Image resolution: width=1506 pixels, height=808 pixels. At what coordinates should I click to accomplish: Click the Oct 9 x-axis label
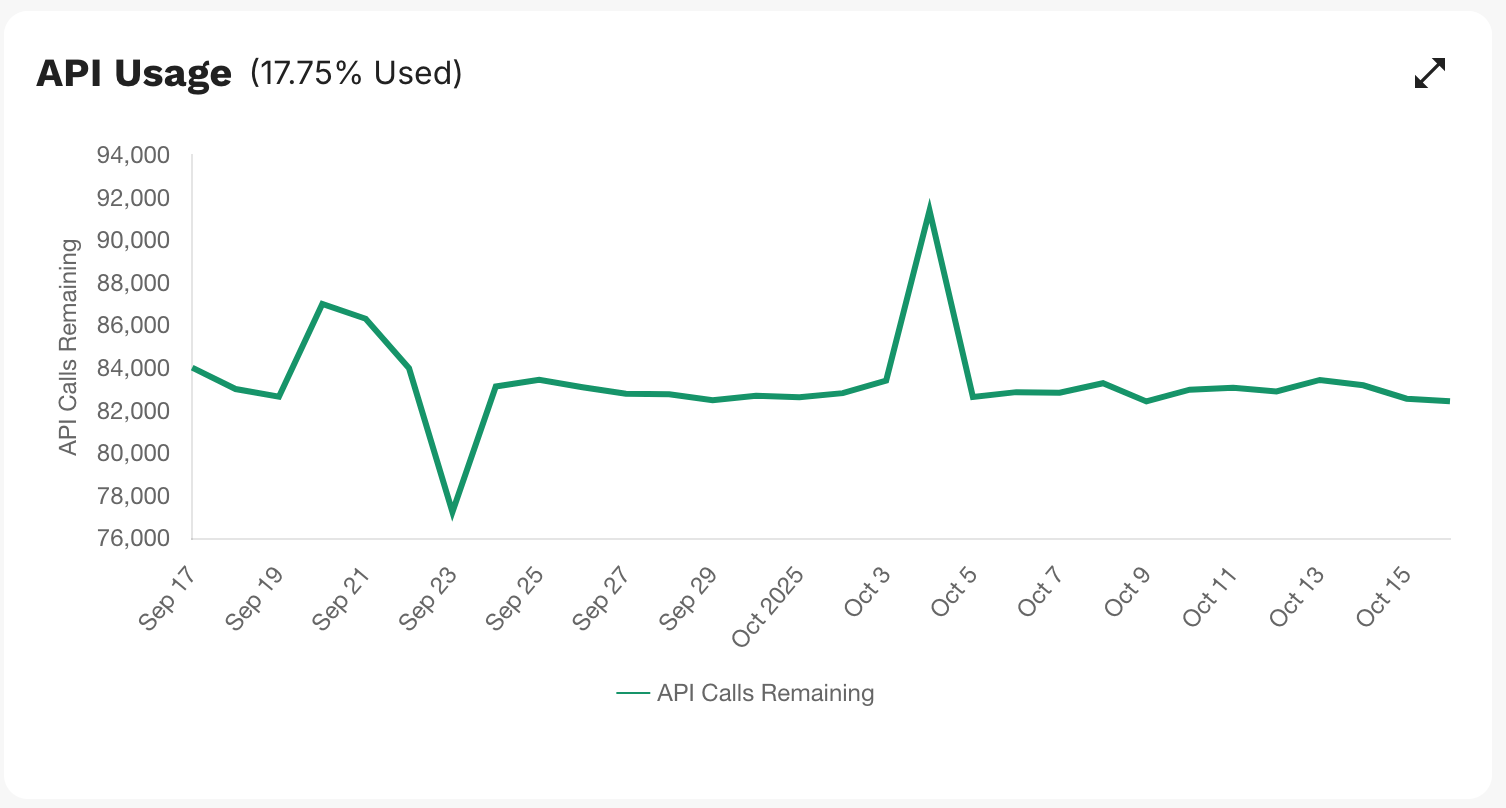point(1127,593)
